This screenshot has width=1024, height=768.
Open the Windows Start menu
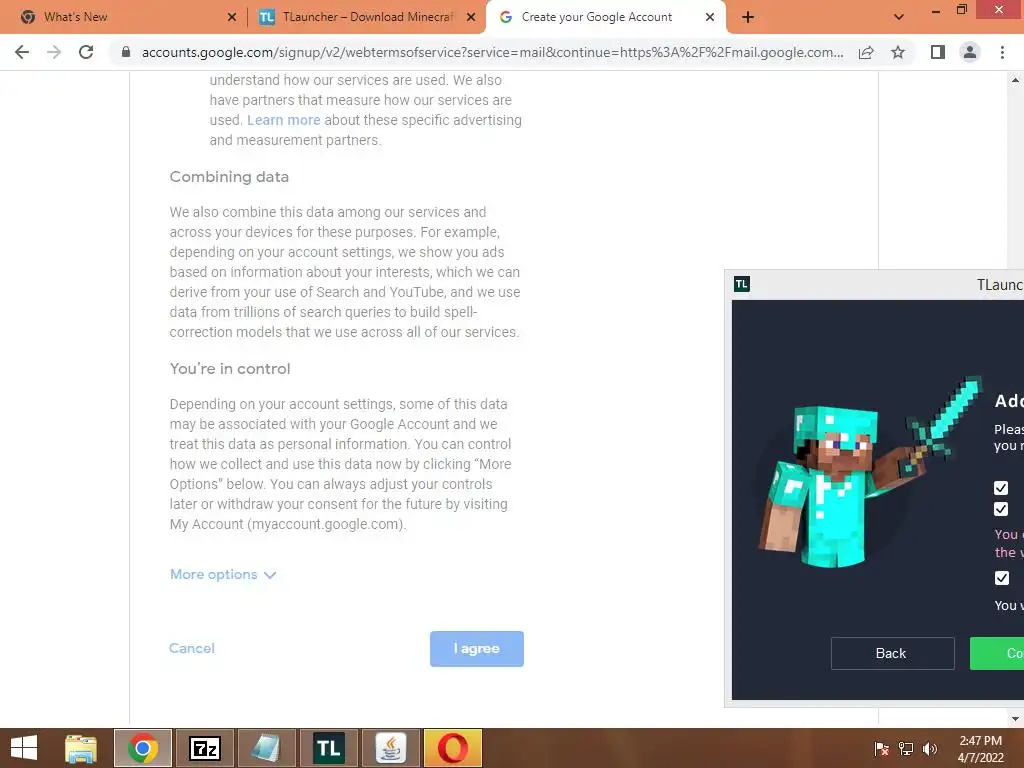[x=24, y=748]
